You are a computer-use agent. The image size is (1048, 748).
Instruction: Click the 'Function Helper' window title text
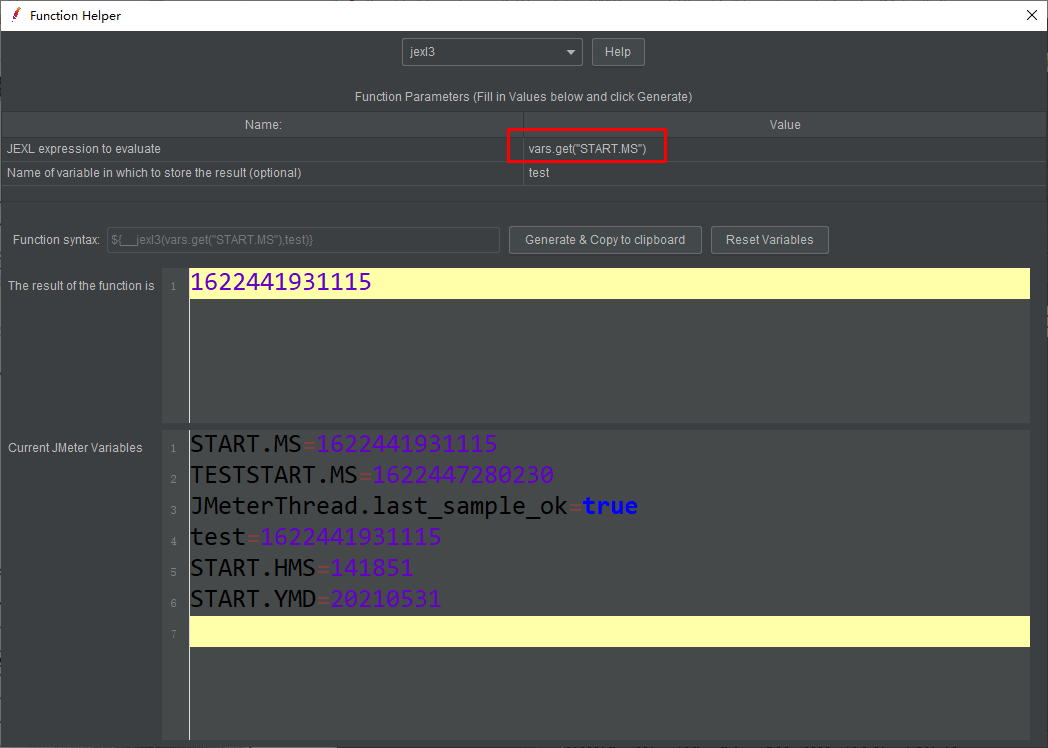(76, 15)
